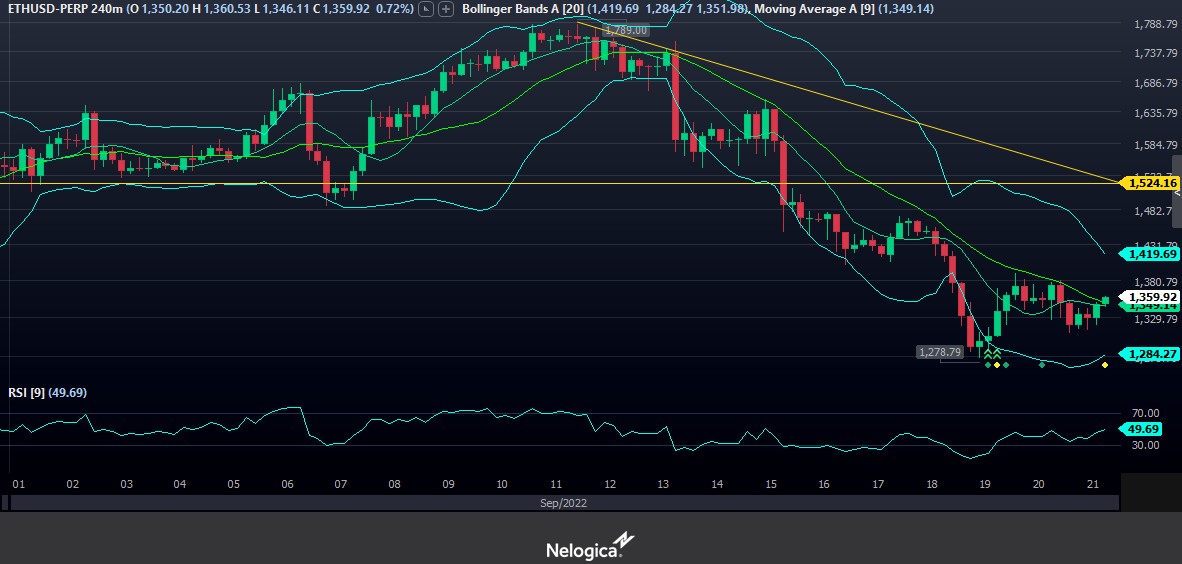This screenshot has width=1182, height=564.
Task: Click the 1,284.27 lower Bollinger band tag
Action: coord(1152,354)
